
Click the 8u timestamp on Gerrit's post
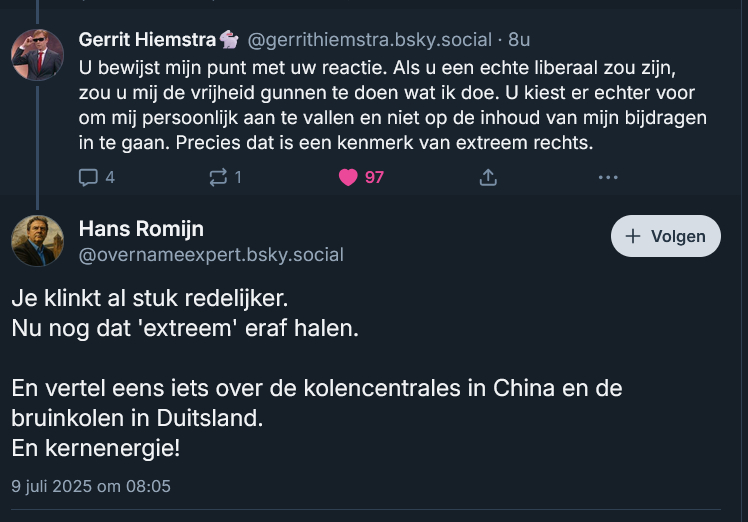pos(519,40)
